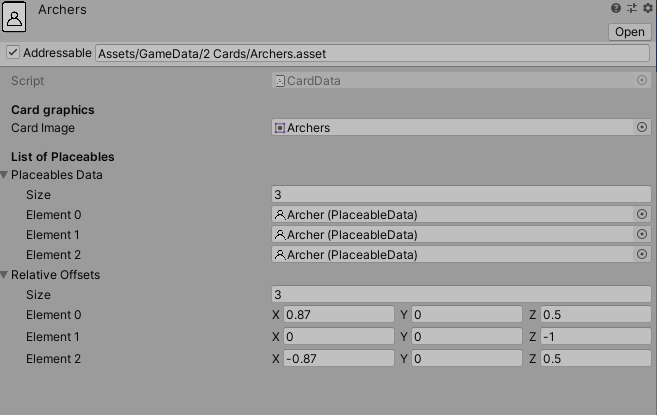Edit Z value -1 of Offsets Element 1
657x415 pixels.
[x=595, y=336]
